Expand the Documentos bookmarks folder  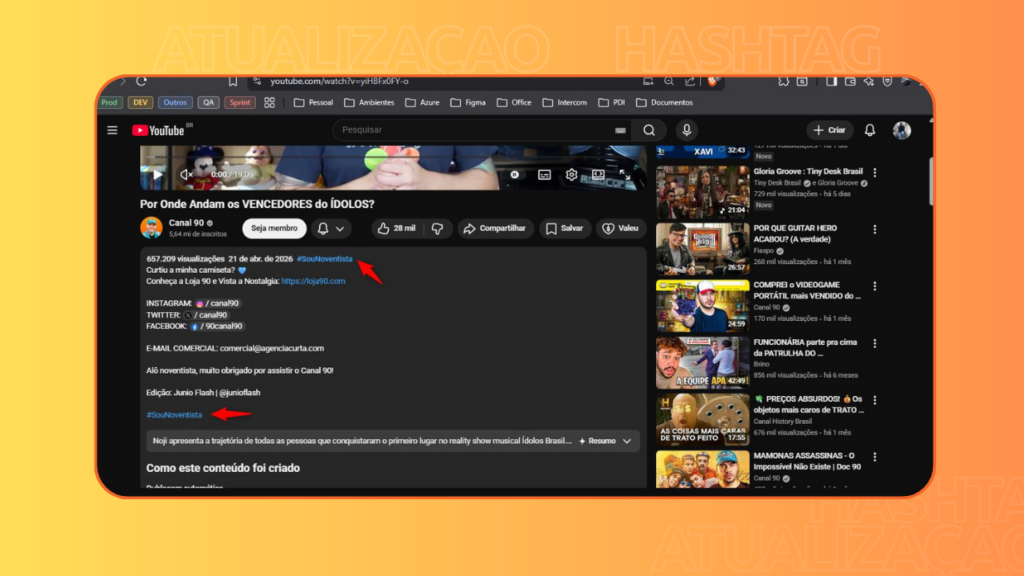coord(664,103)
